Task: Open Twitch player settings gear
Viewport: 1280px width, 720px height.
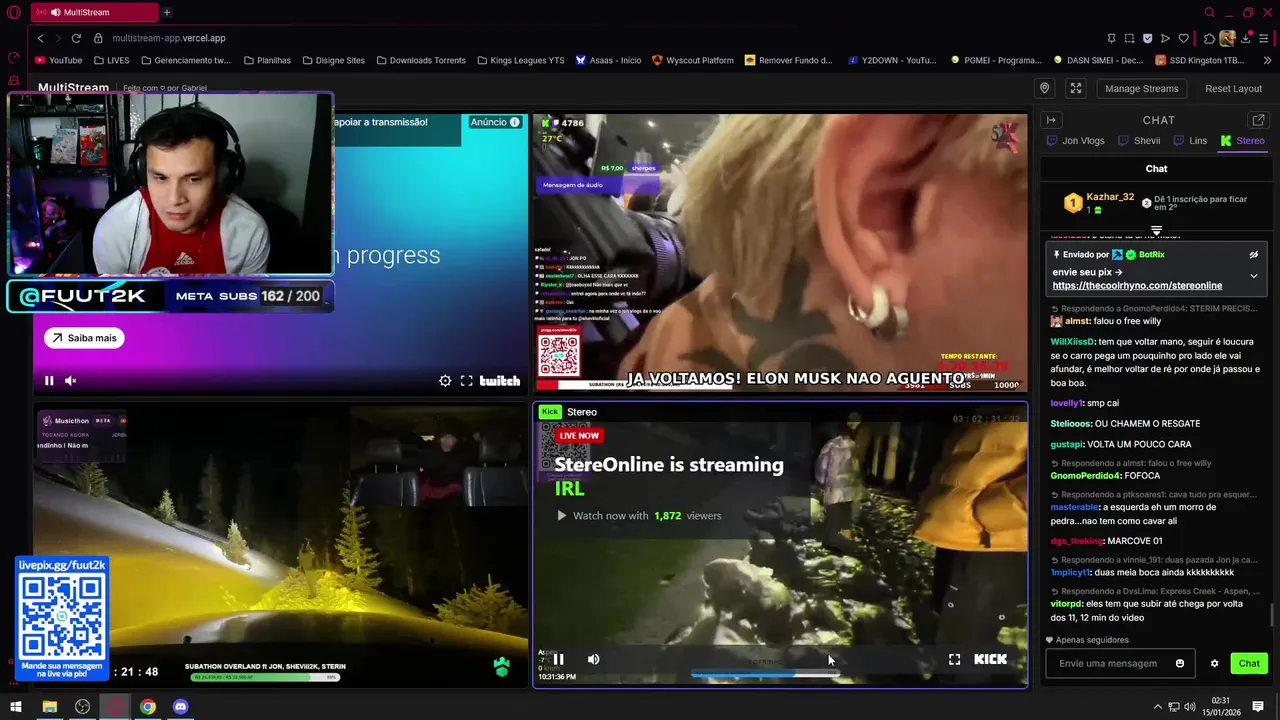Action: tap(445, 381)
